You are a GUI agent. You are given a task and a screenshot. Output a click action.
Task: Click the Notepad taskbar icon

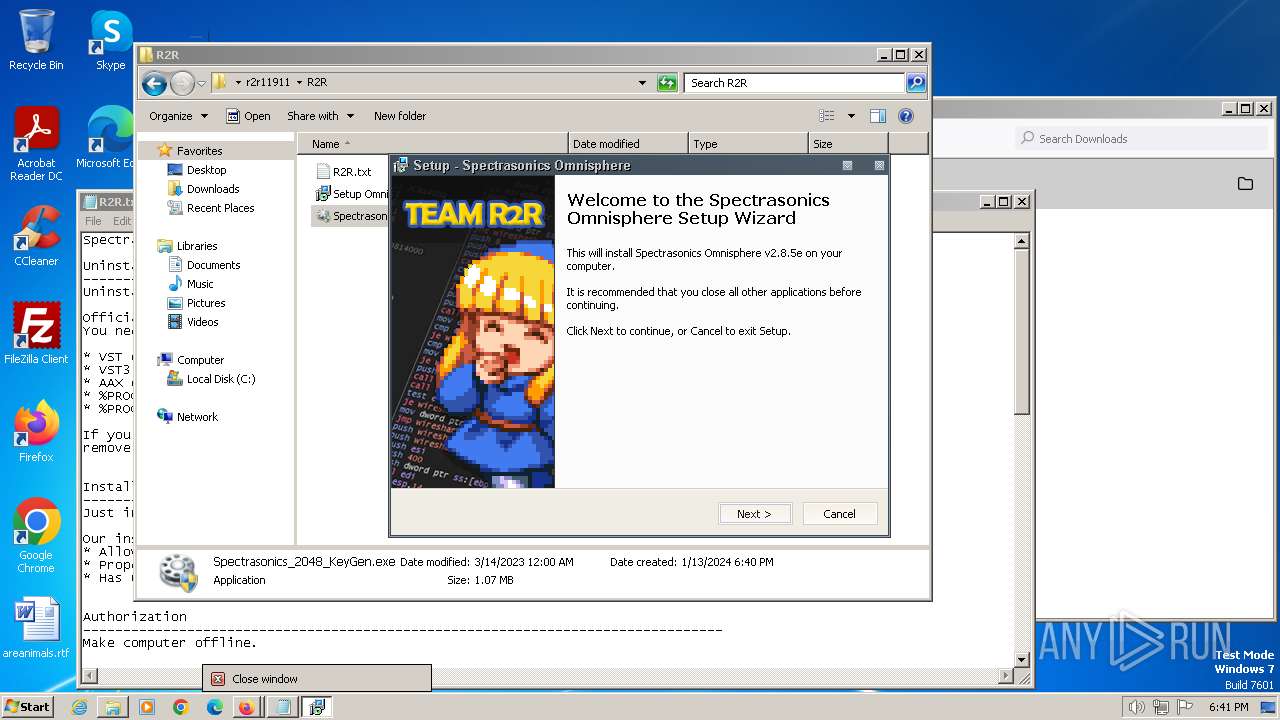282,707
